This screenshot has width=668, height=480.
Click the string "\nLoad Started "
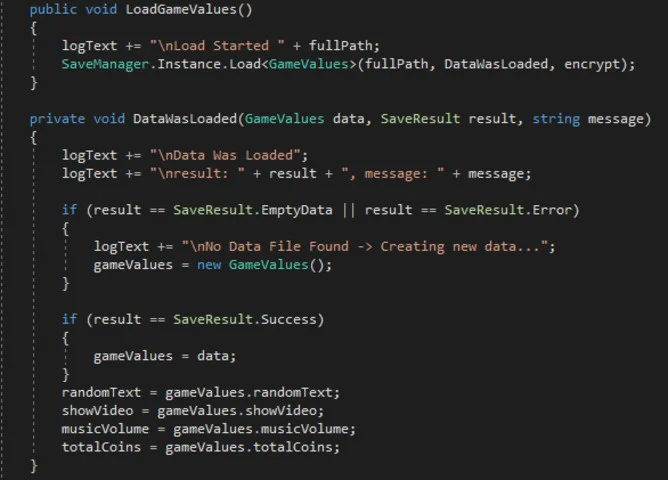[217, 46]
